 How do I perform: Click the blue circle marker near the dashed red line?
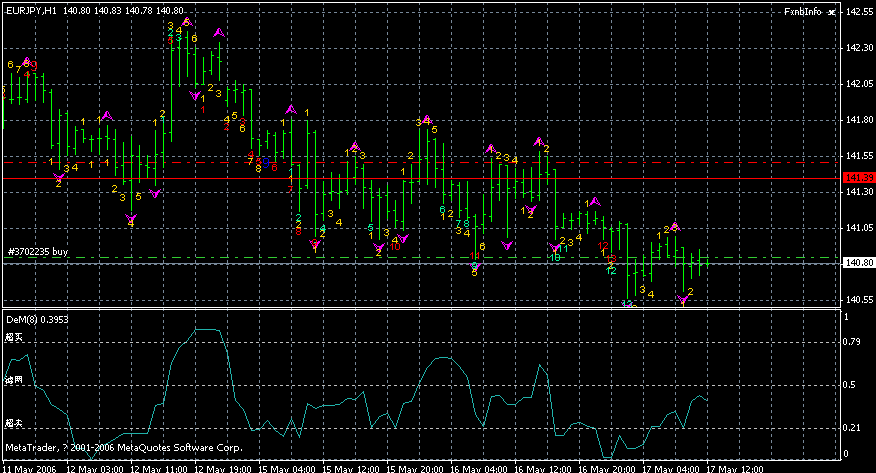point(266,162)
